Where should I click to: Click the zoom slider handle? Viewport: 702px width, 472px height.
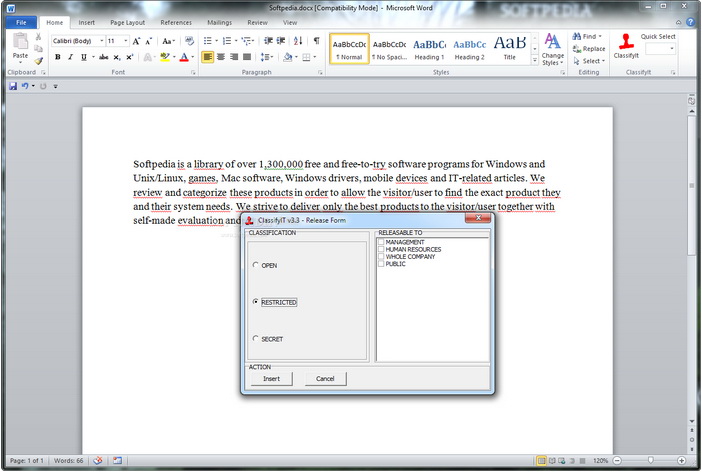[x=651, y=460]
